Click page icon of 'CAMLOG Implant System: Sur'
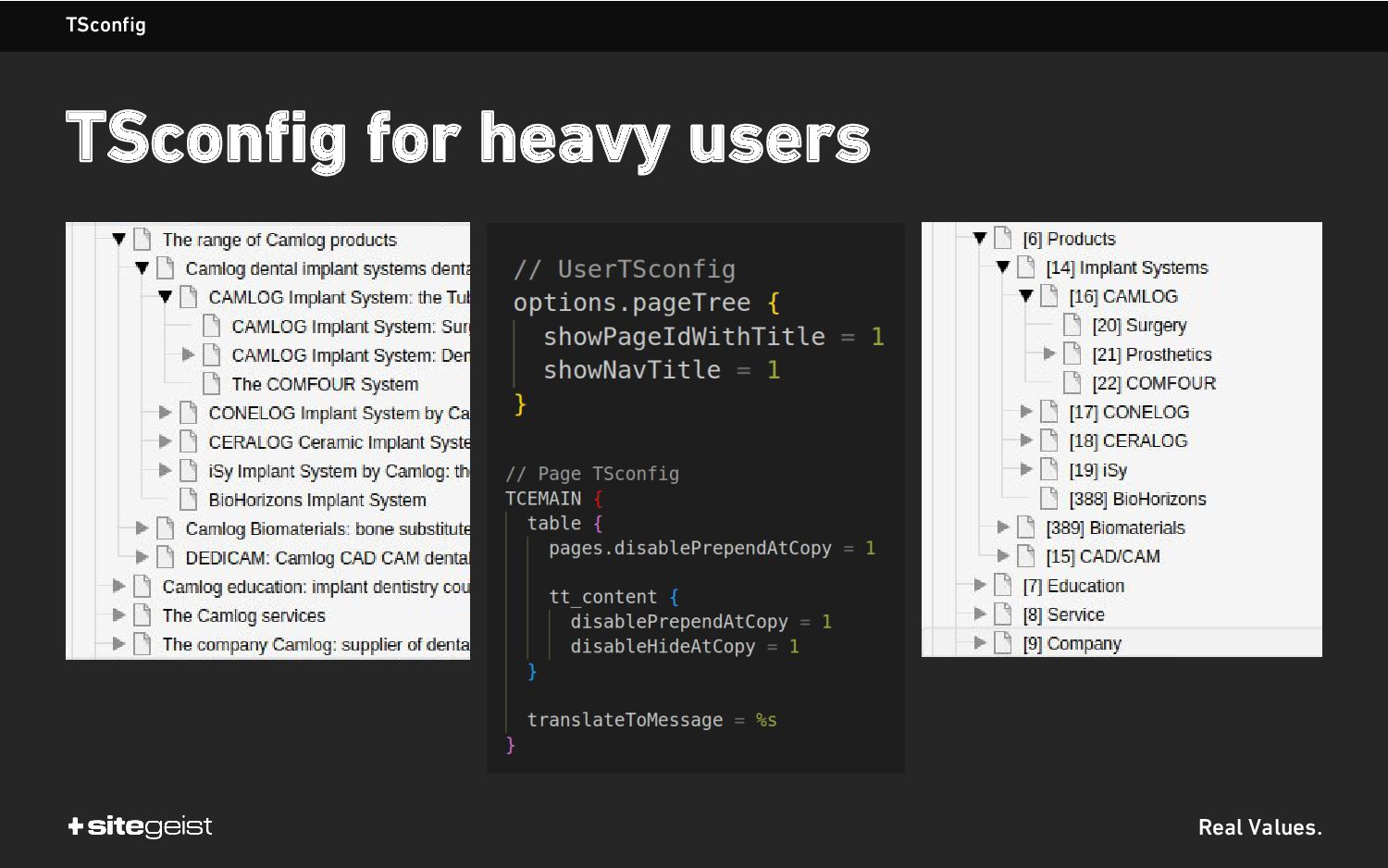Viewport: 1388px width, 868px height. click(x=212, y=326)
